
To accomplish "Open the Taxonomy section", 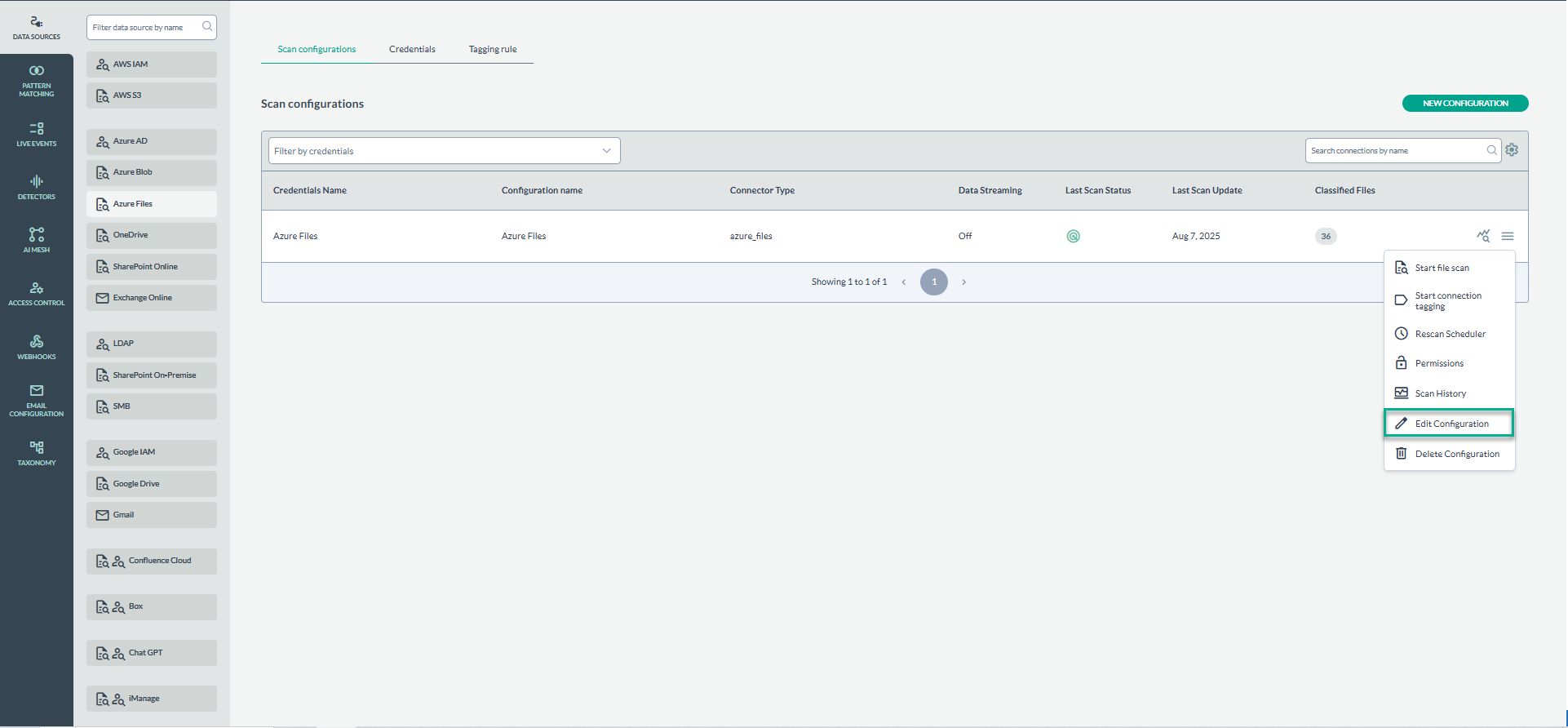I will (36, 453).
